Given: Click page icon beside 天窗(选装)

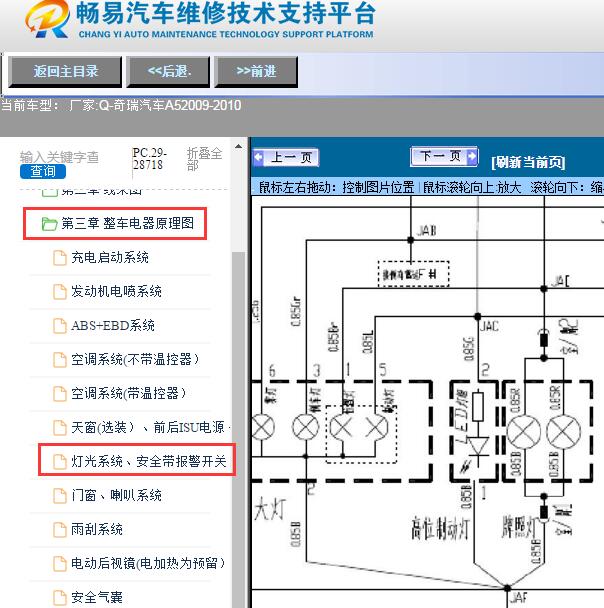Looking at the screenshot, I should coord(60,428).
